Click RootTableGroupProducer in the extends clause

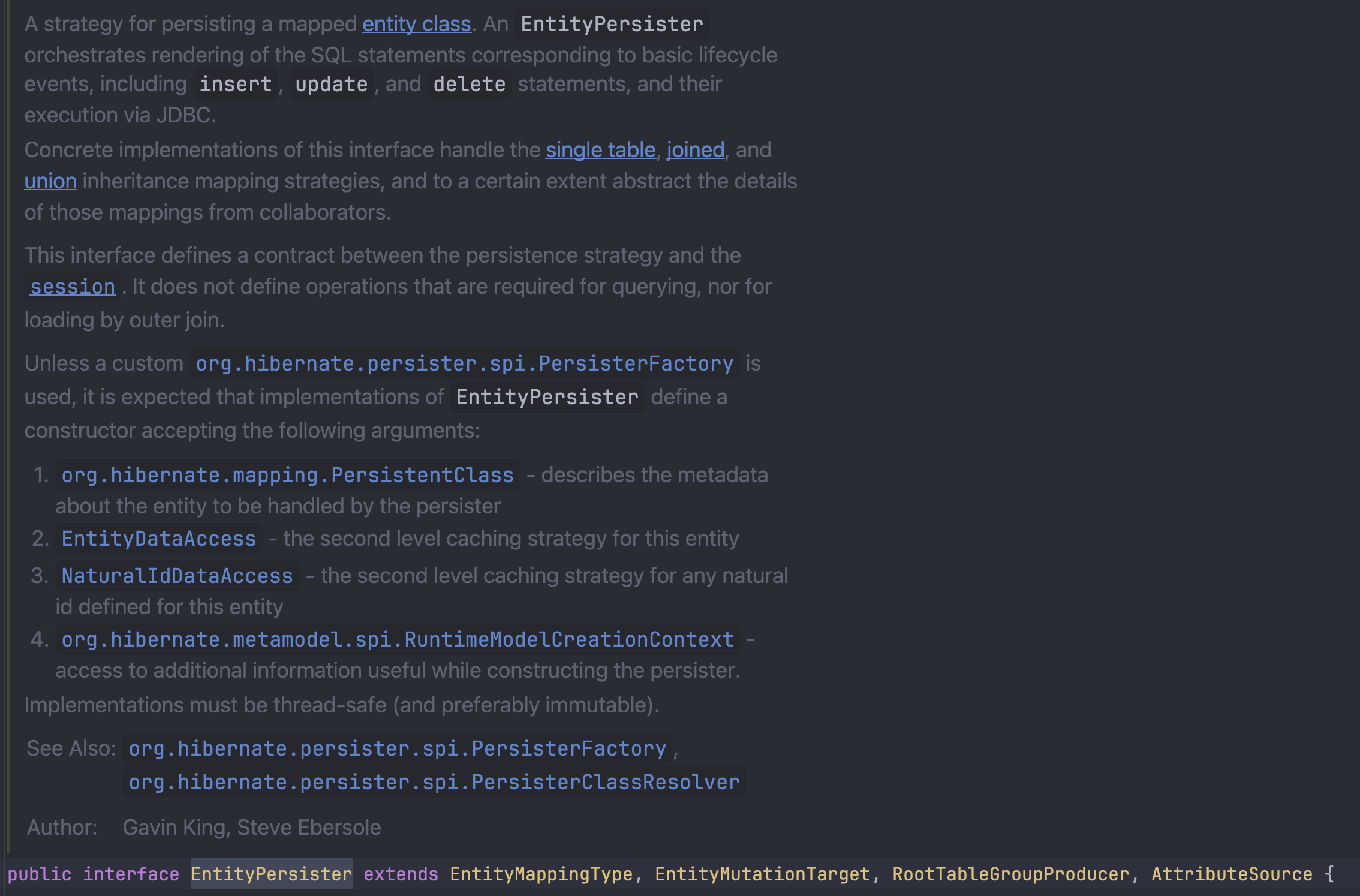[1010, 874]
